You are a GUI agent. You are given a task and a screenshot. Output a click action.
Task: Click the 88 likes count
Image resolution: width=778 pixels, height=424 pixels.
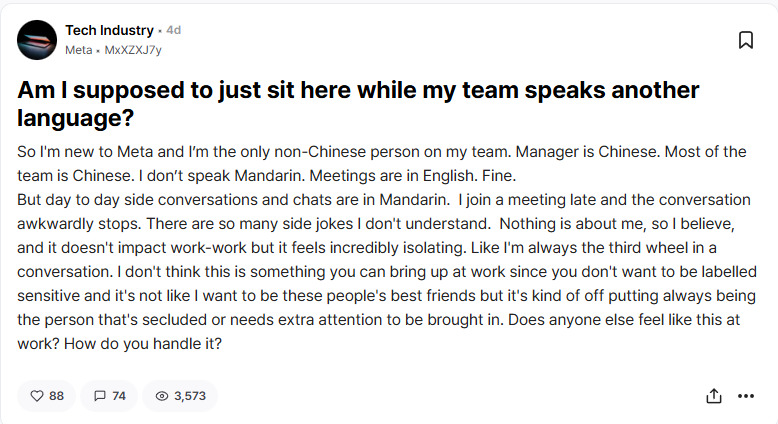56,396
